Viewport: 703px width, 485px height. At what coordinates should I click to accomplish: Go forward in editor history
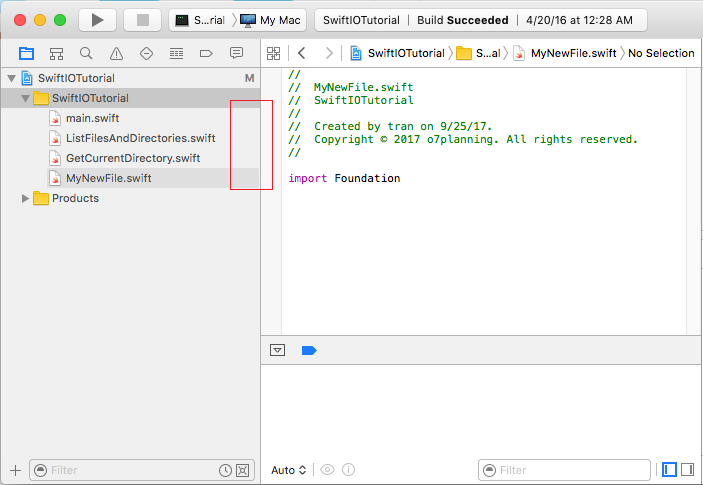pyautogui.click(x=329, y=53)
